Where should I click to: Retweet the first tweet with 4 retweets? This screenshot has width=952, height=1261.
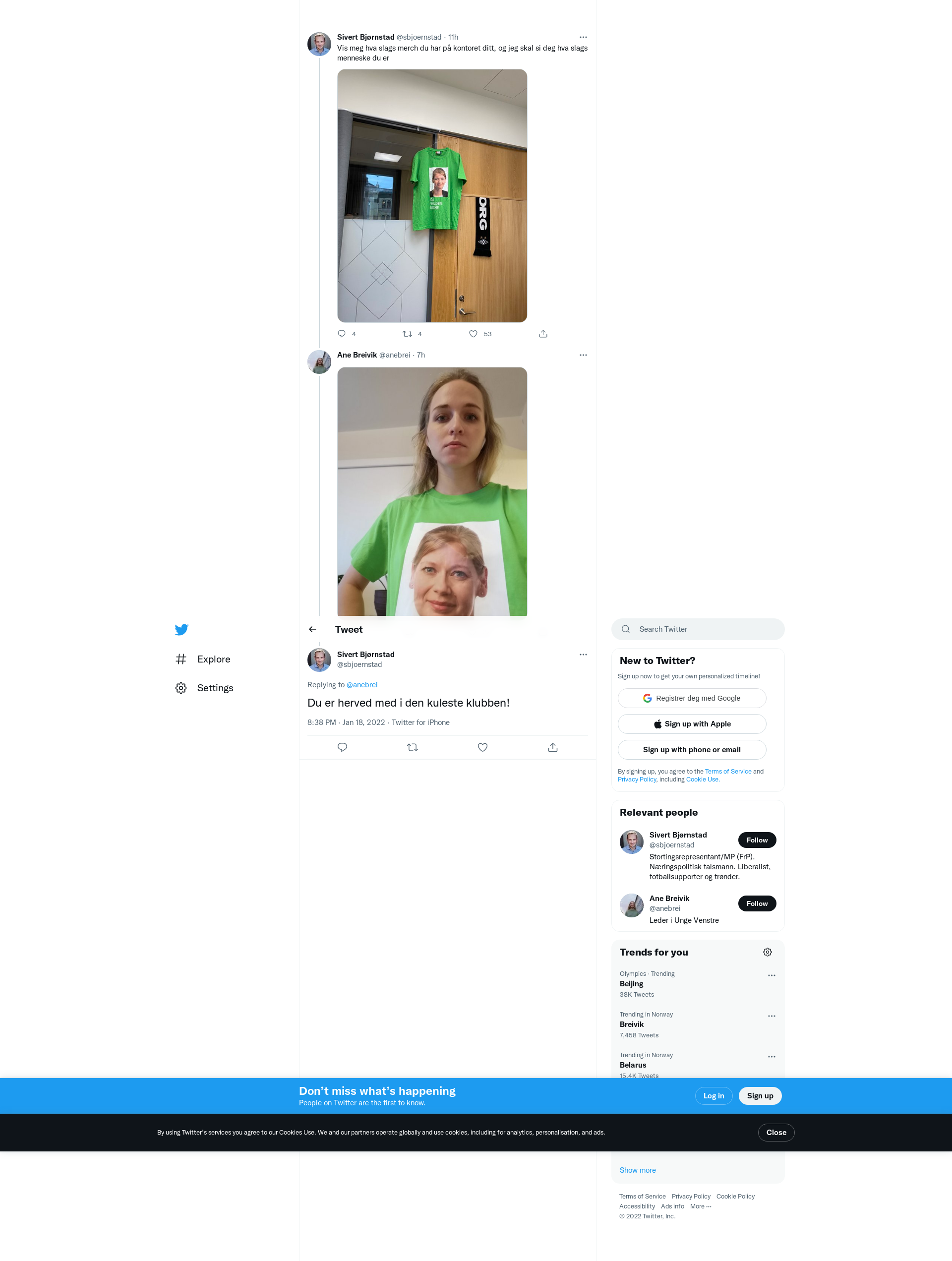407,334
